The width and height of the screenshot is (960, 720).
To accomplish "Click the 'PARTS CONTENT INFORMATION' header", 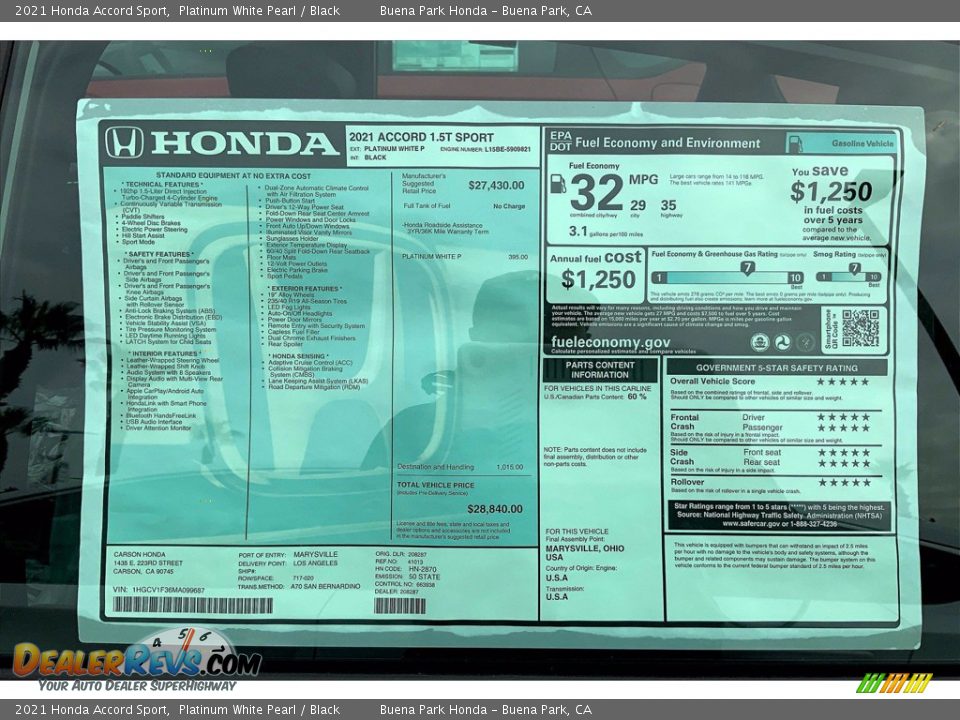I will coord(600,370).
